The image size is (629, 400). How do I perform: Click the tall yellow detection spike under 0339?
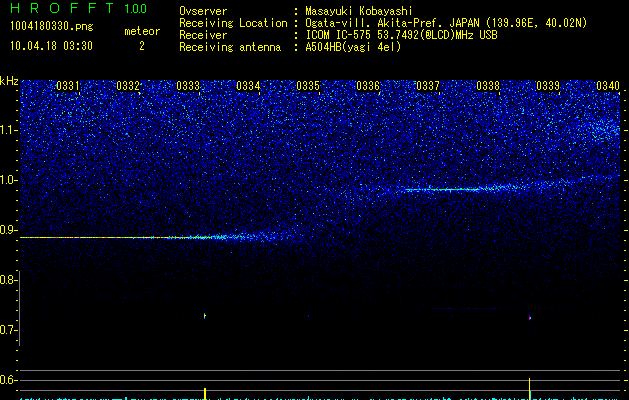click(530, 389)
